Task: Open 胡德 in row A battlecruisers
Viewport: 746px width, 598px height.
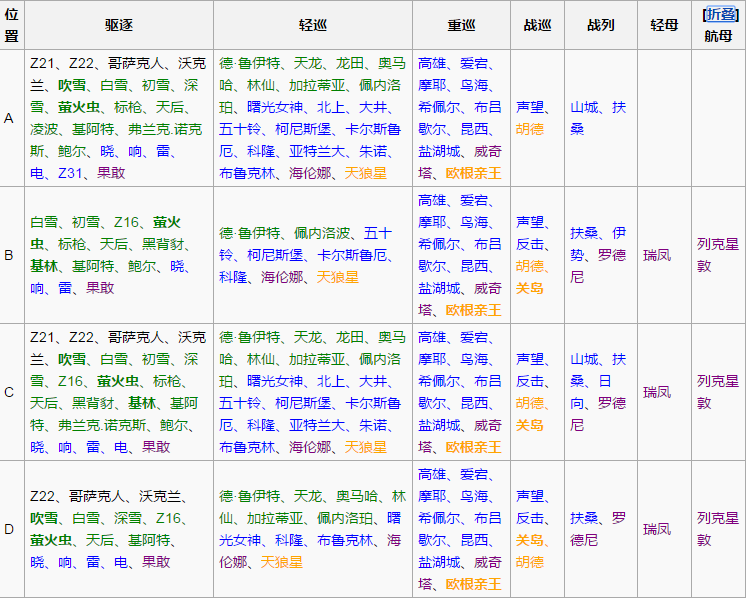Action: point(530,129)
